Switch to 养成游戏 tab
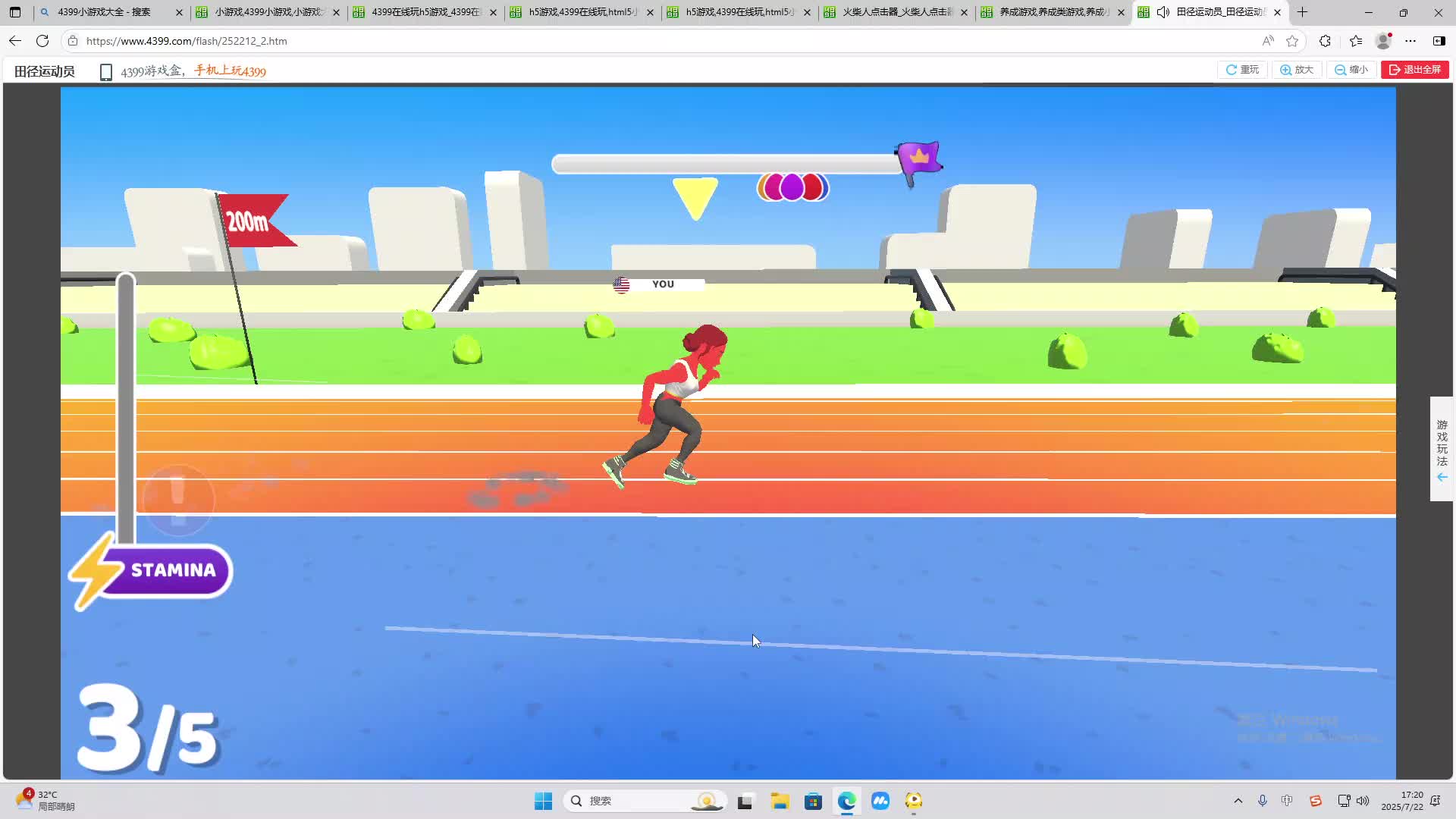1456x819 pixels. tap(1052, 12)
